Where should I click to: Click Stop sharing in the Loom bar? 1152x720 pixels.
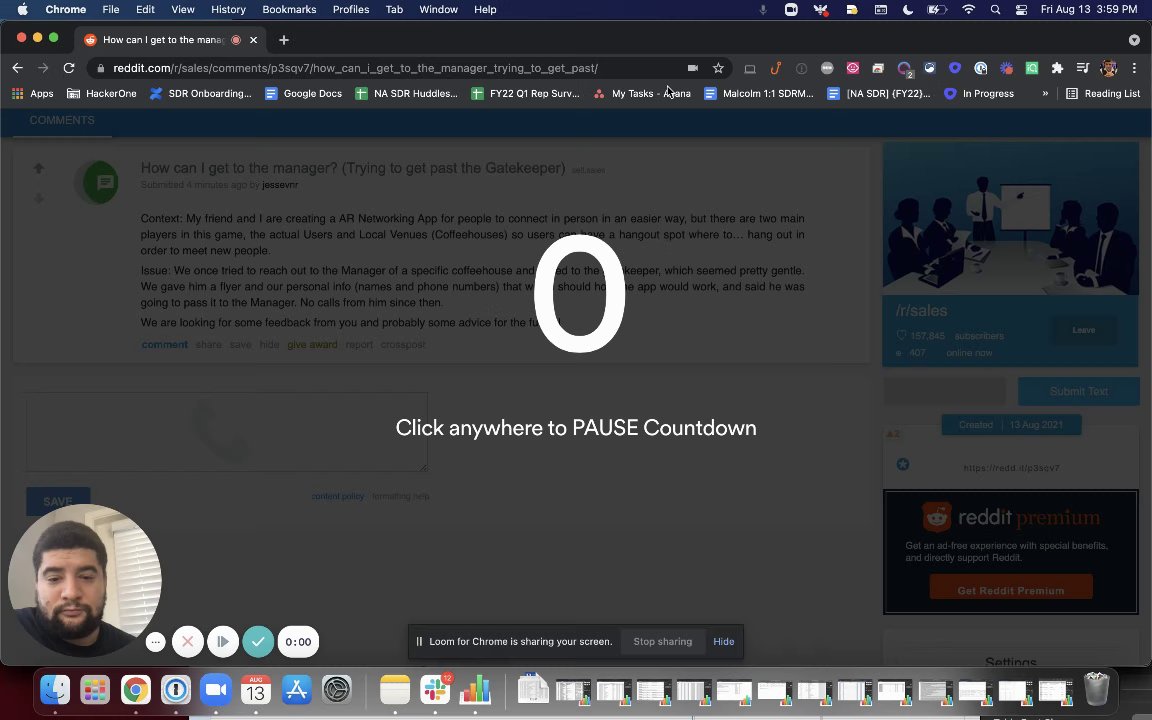tap(663, 641)
